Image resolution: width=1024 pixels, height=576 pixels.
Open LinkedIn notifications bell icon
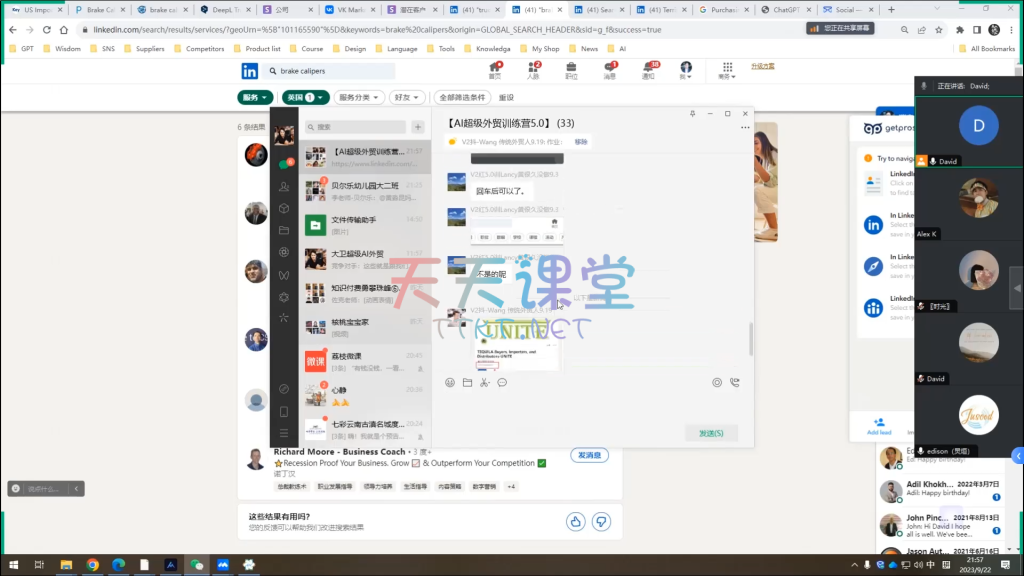coord(648,67)
